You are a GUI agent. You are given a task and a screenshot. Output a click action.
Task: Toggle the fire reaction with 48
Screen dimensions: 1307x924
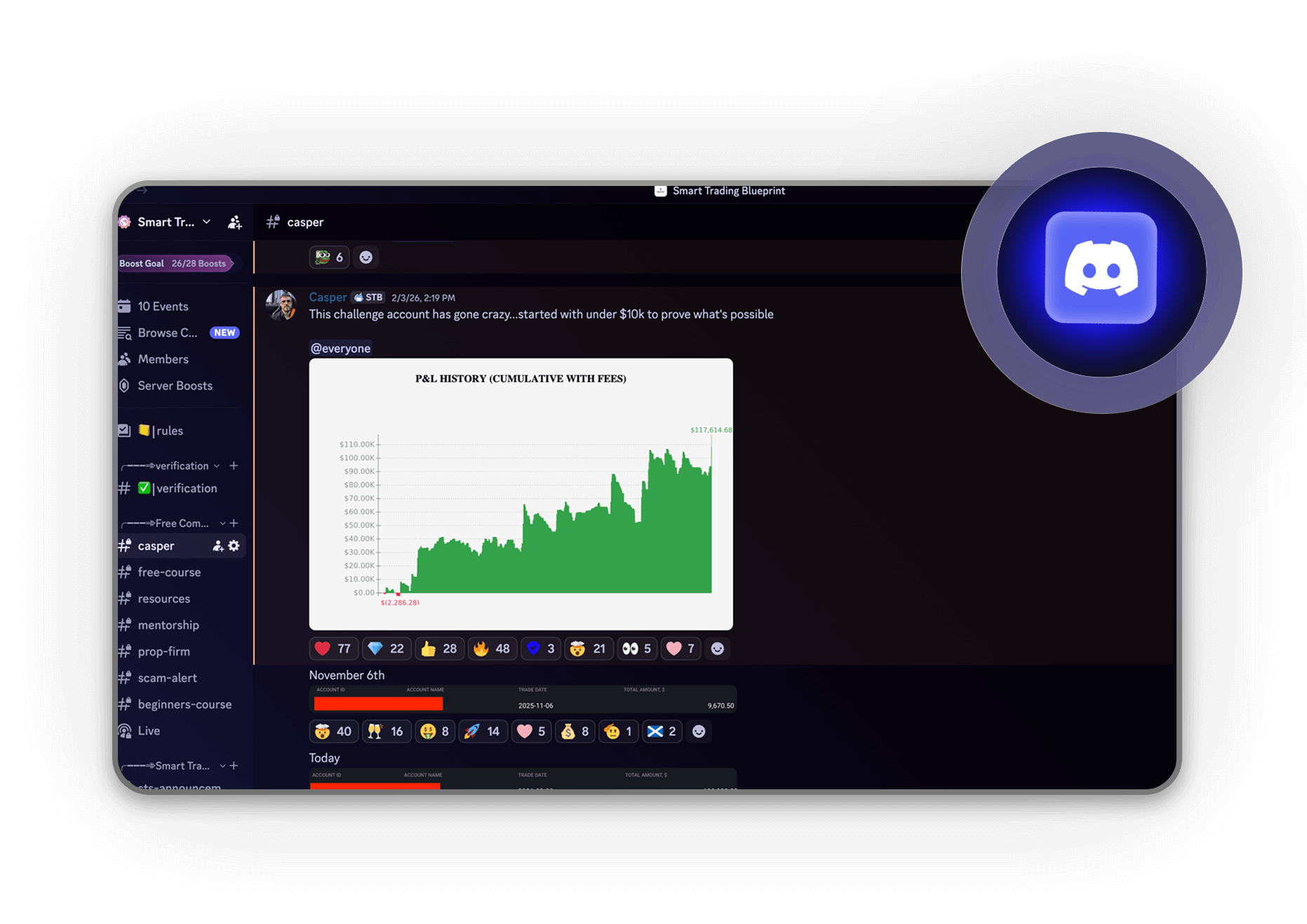(492, 649)
